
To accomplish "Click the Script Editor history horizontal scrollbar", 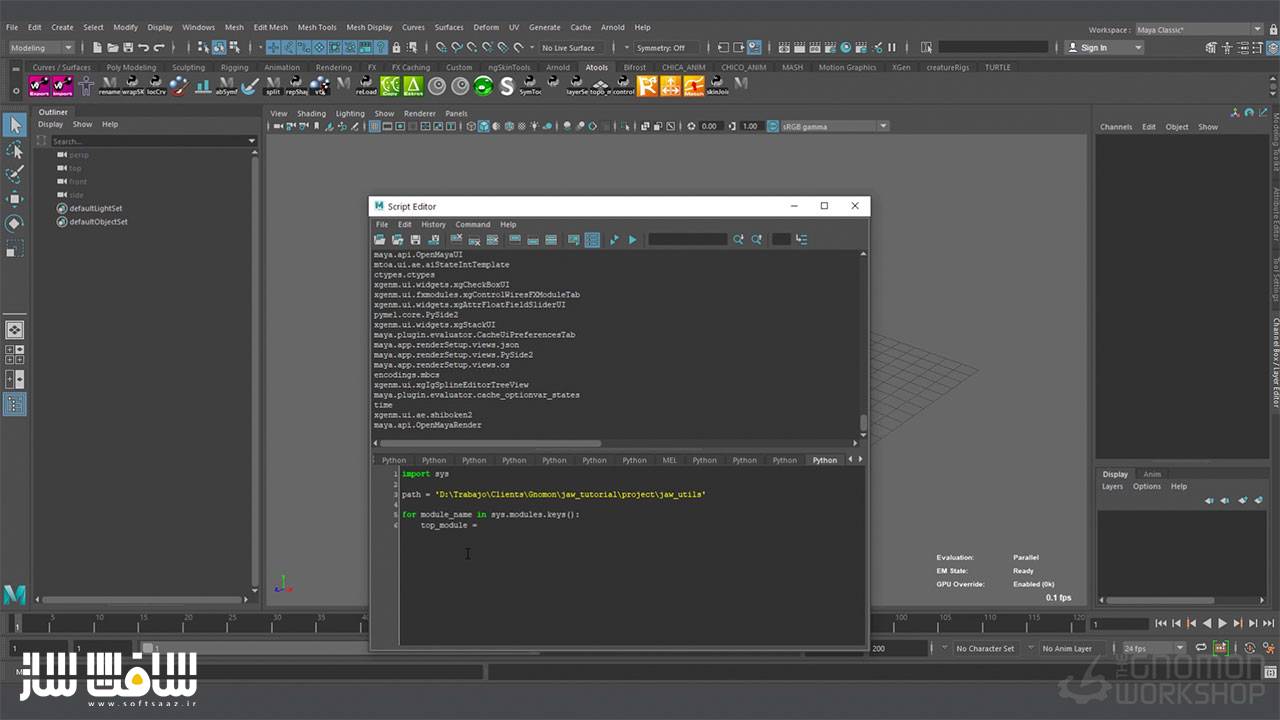I will pos(490,443).
